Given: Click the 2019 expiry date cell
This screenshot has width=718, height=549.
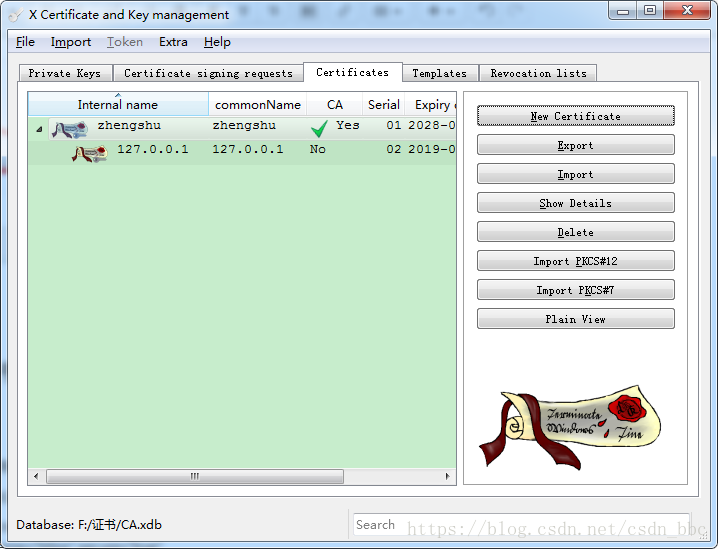Looking at the screenshot, I should 432,149.
